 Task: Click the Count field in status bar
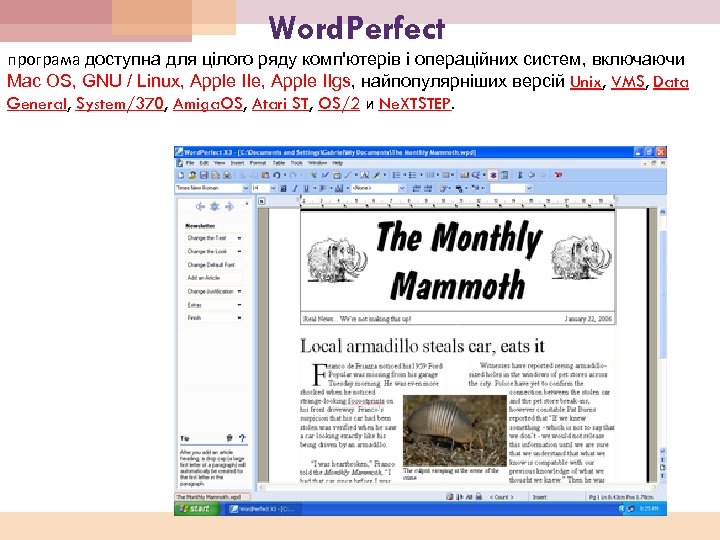[502, 497]
